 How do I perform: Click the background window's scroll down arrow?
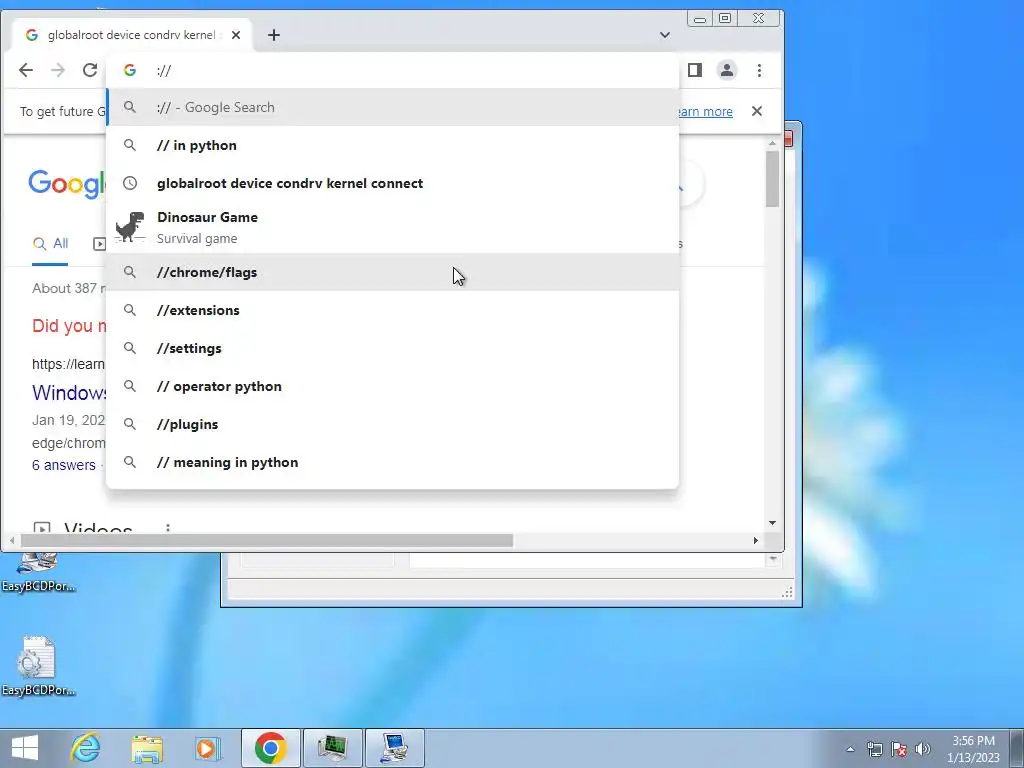775,559
